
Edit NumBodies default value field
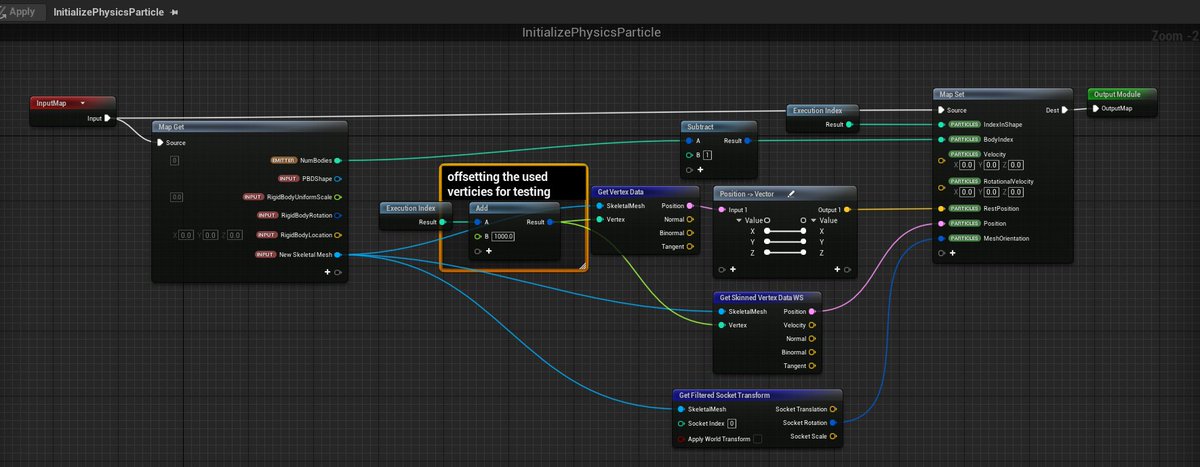point(174,160)
